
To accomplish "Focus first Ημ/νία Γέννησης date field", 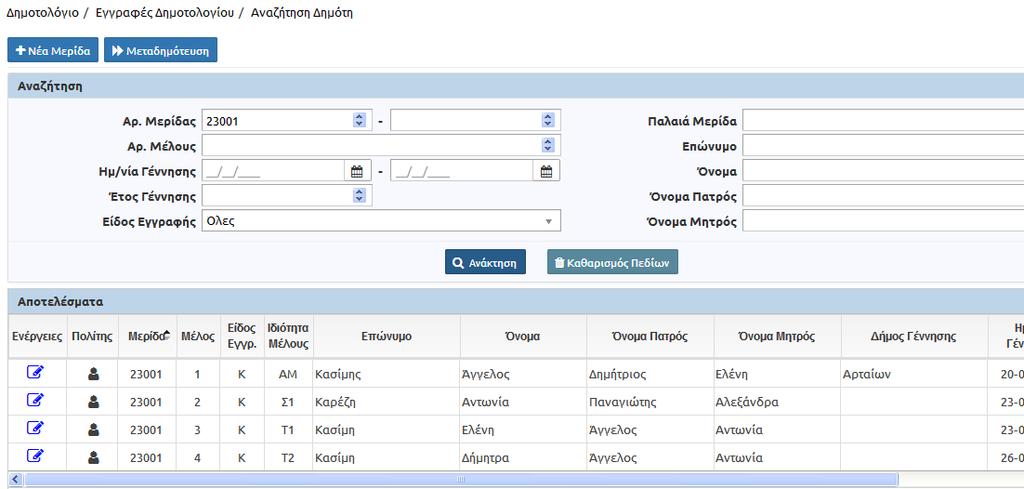I will 273,171.
